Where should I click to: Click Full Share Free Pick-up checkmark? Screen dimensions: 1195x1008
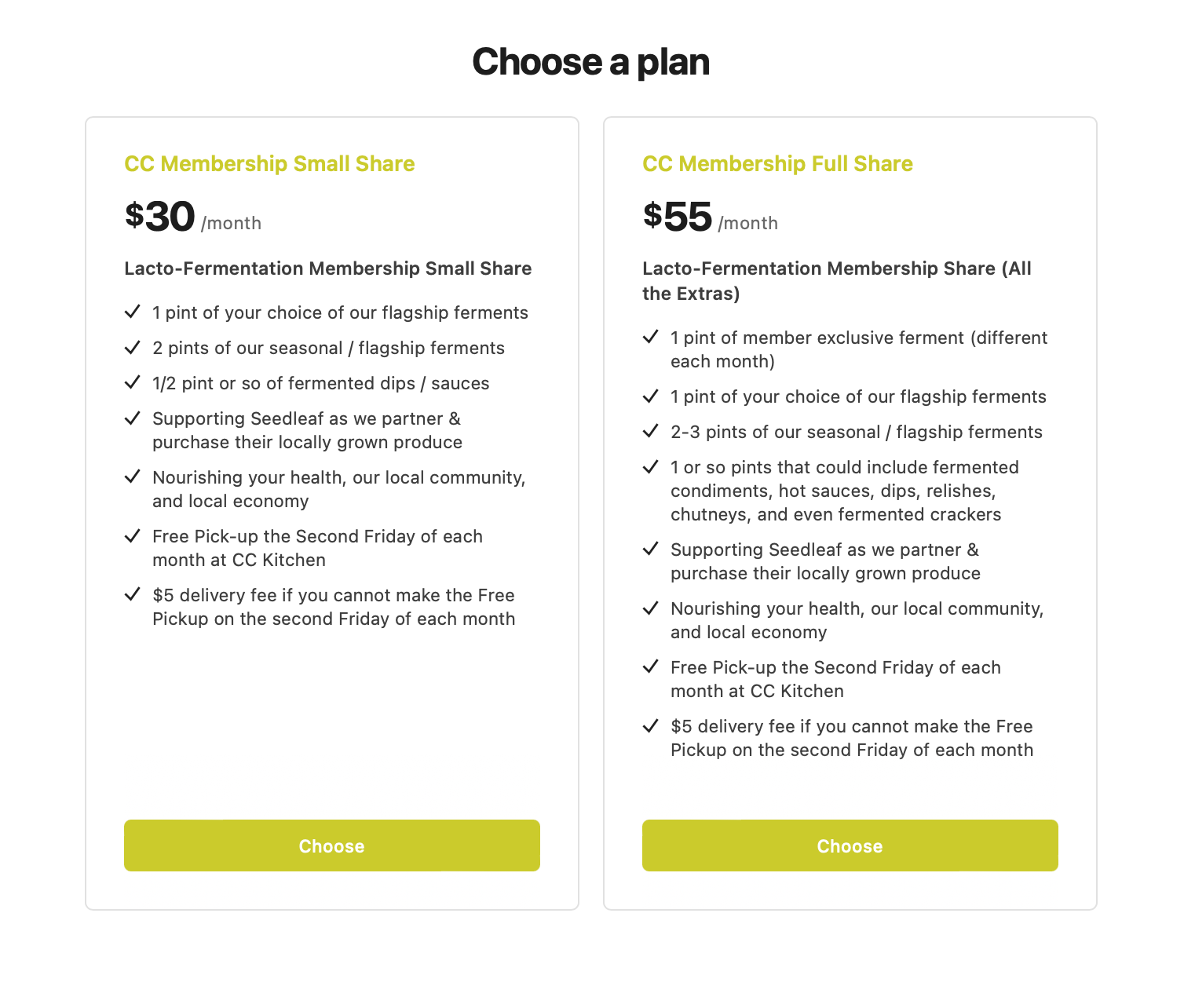(x=650, y=667)
